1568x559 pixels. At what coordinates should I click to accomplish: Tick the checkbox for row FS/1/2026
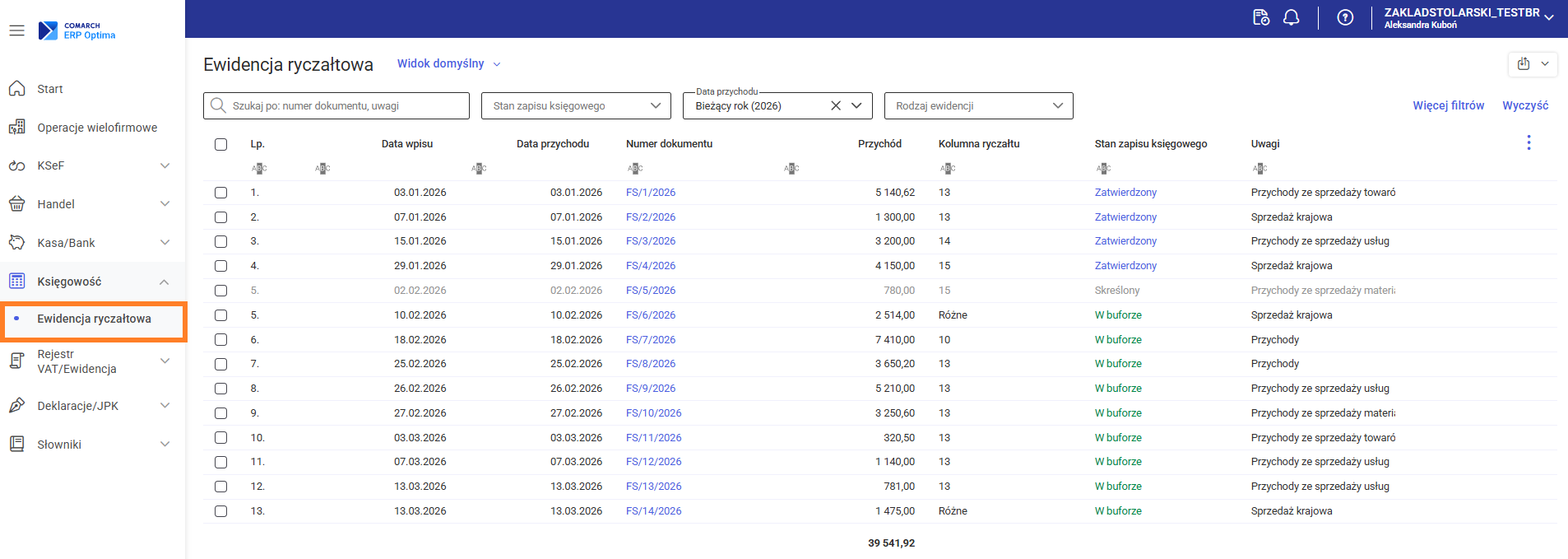coord(220,193)
